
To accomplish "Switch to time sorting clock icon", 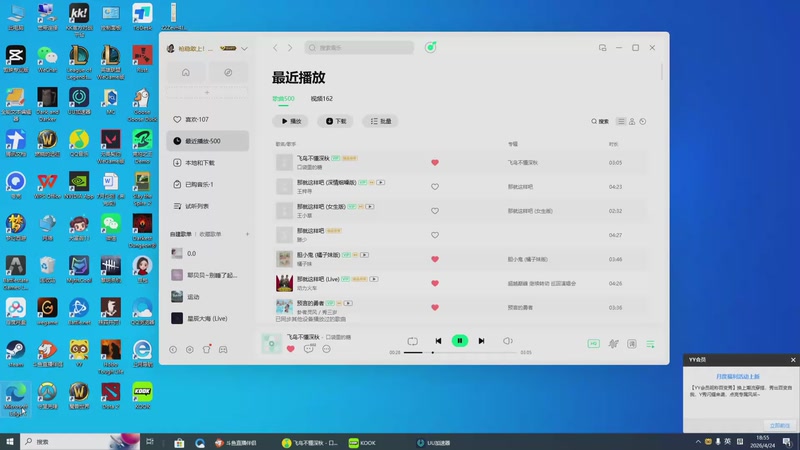I will tap(643, 121).
